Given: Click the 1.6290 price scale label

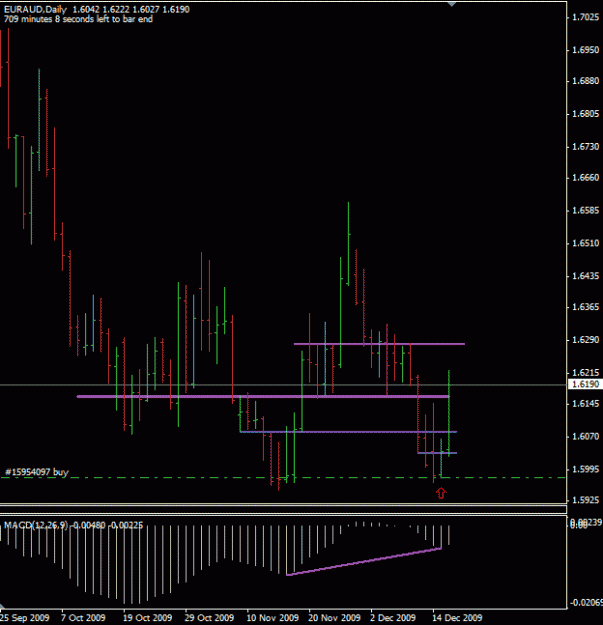Looking at the screenshot, I should (585, 340).
